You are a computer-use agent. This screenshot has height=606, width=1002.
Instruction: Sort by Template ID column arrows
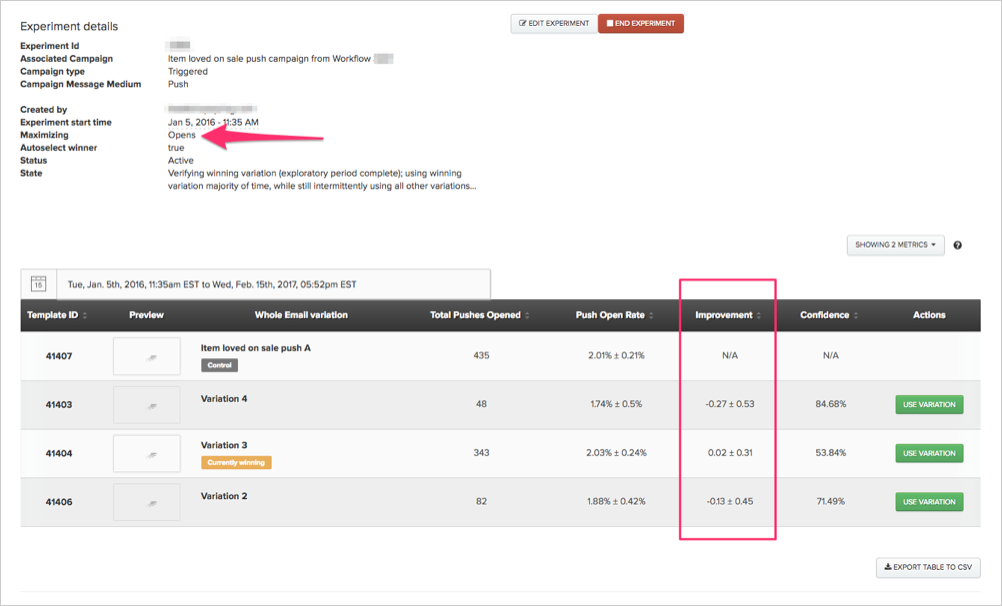[x=85, y=315]
